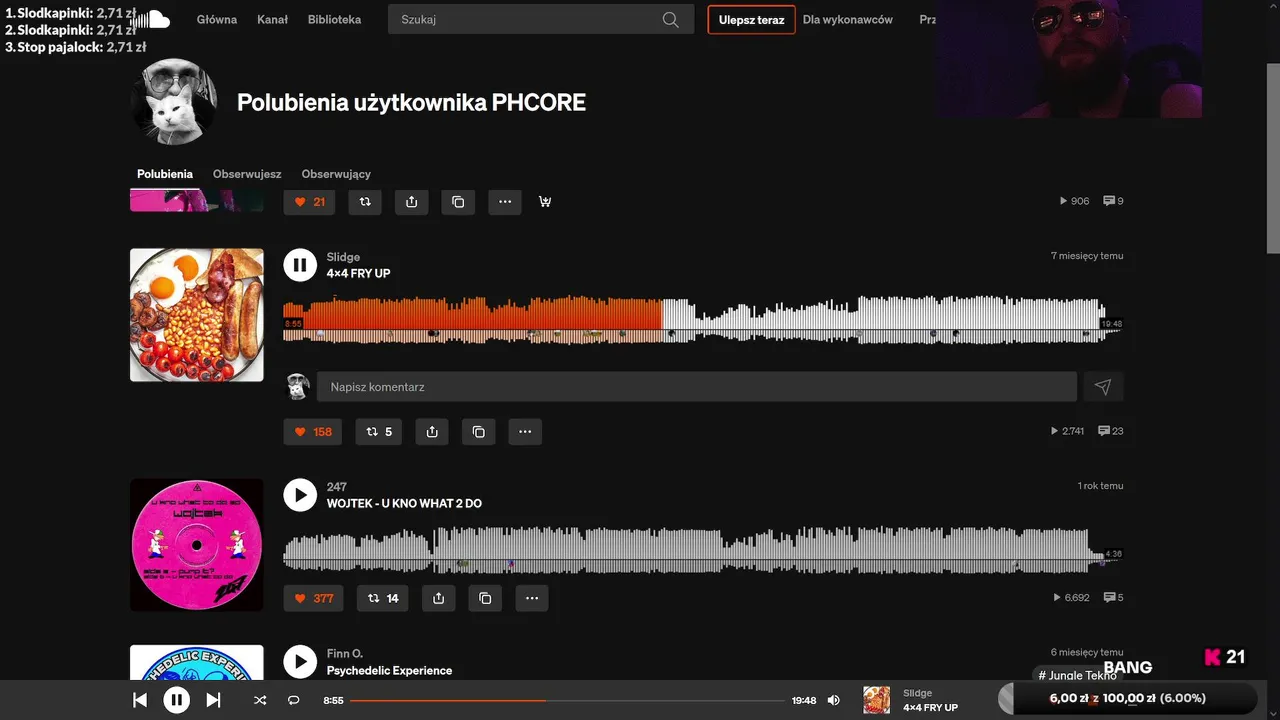Toggle repeat in the player bar
Viewport: 1280px width, 720px height.
(293, 700)
